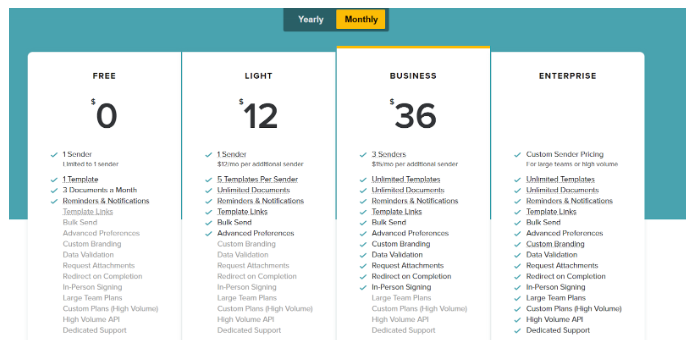Click 'For large teams or high volume' note

coord(572,164)
